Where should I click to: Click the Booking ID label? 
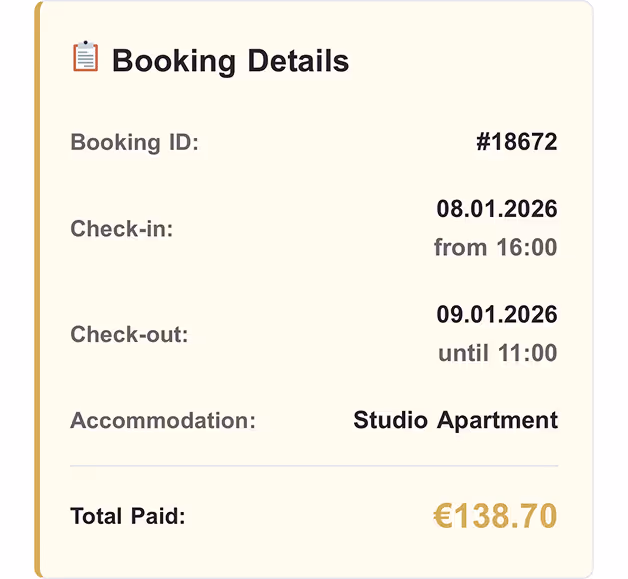[135, 142]
